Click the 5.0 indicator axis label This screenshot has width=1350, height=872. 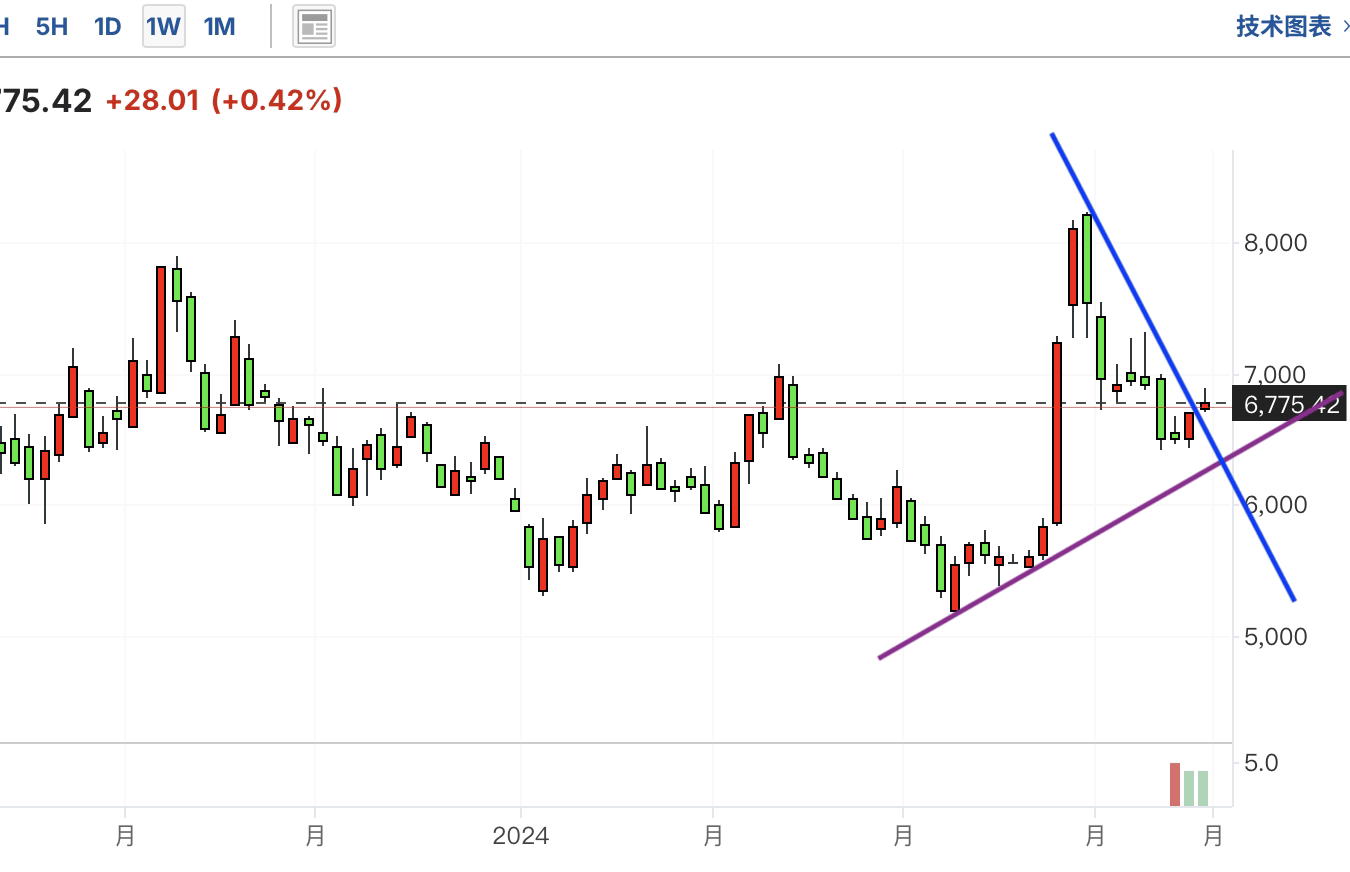pyautogui.click(x=1260, y=763)
